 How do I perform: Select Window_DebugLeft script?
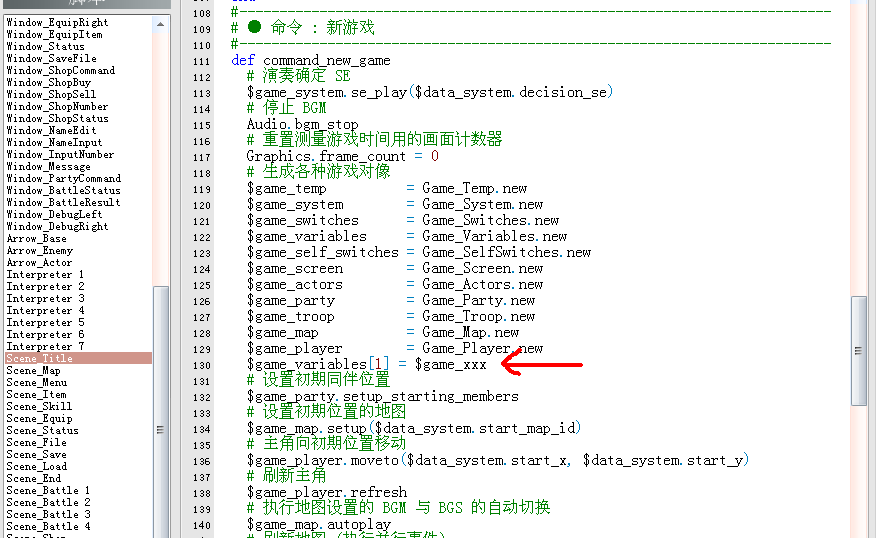(x=54, y=215)
